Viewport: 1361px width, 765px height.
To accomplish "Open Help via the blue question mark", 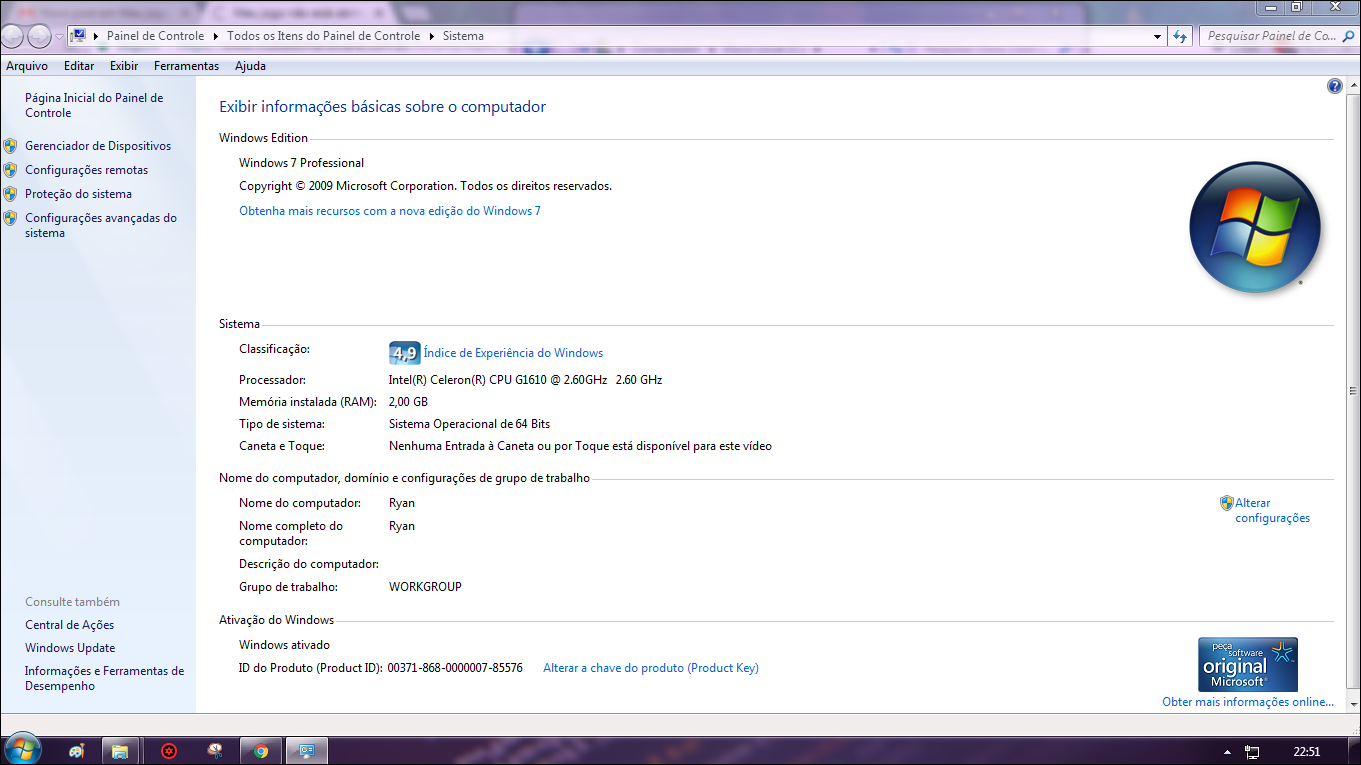I will point(1335,87).
